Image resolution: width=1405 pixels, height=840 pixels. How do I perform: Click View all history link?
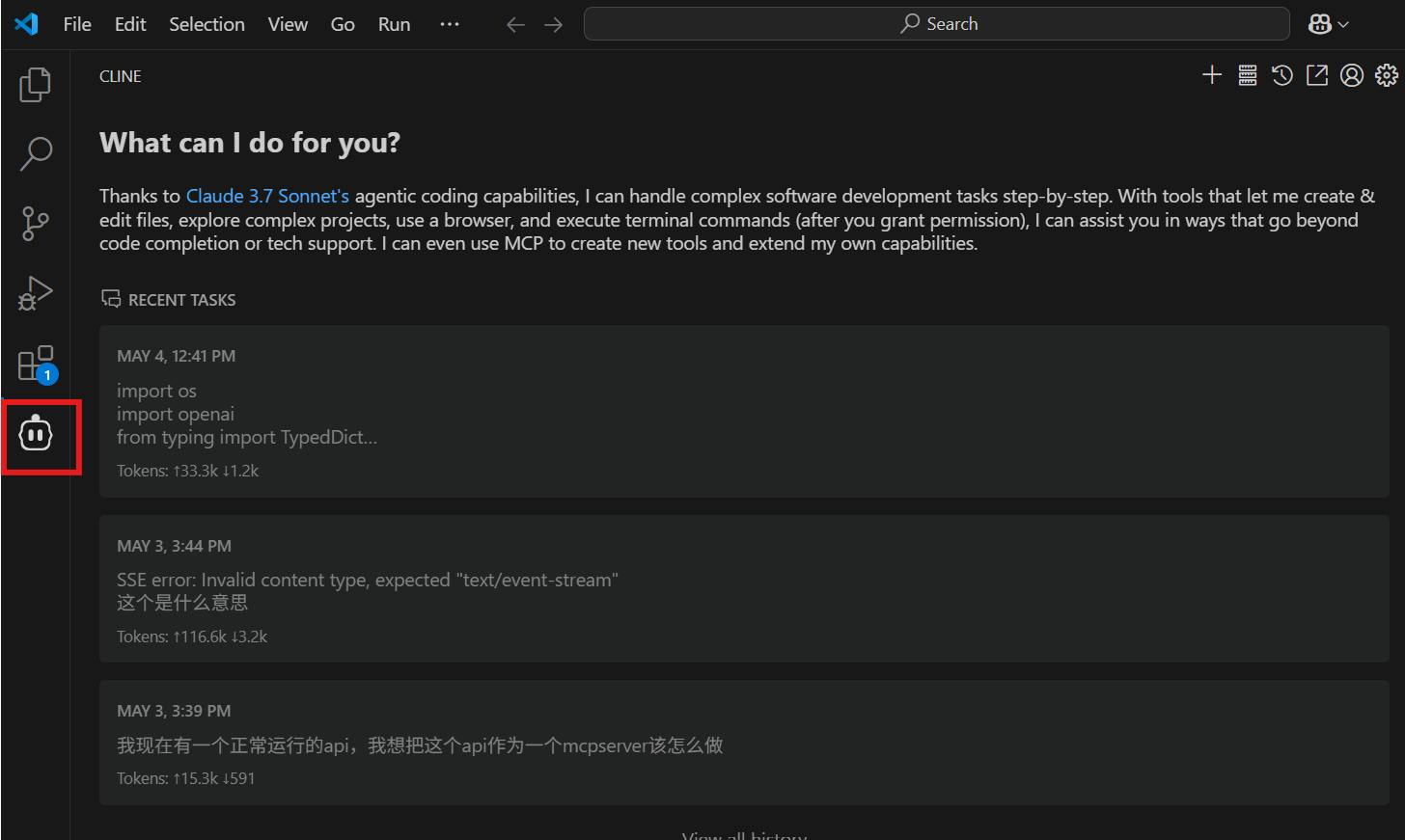pyautogui.click(x=744, y=833)
